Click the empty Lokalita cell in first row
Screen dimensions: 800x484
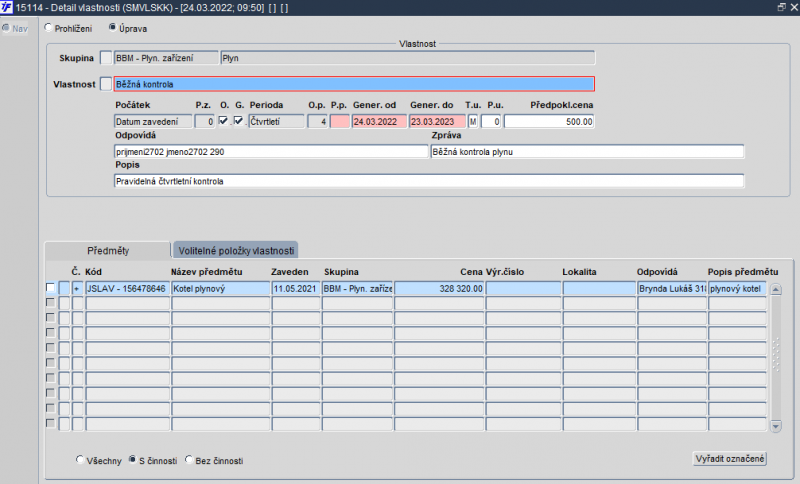pyautogui.click(x=599, y=288)
